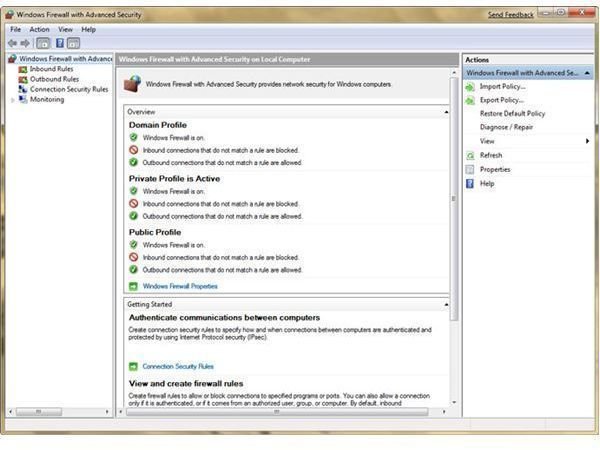
Task: Click the Inbound Rules icon in tree
Action: coord(23,69)
